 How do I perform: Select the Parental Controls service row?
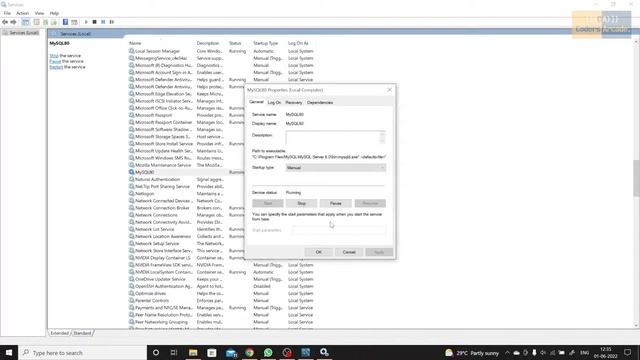coord(221,300)
